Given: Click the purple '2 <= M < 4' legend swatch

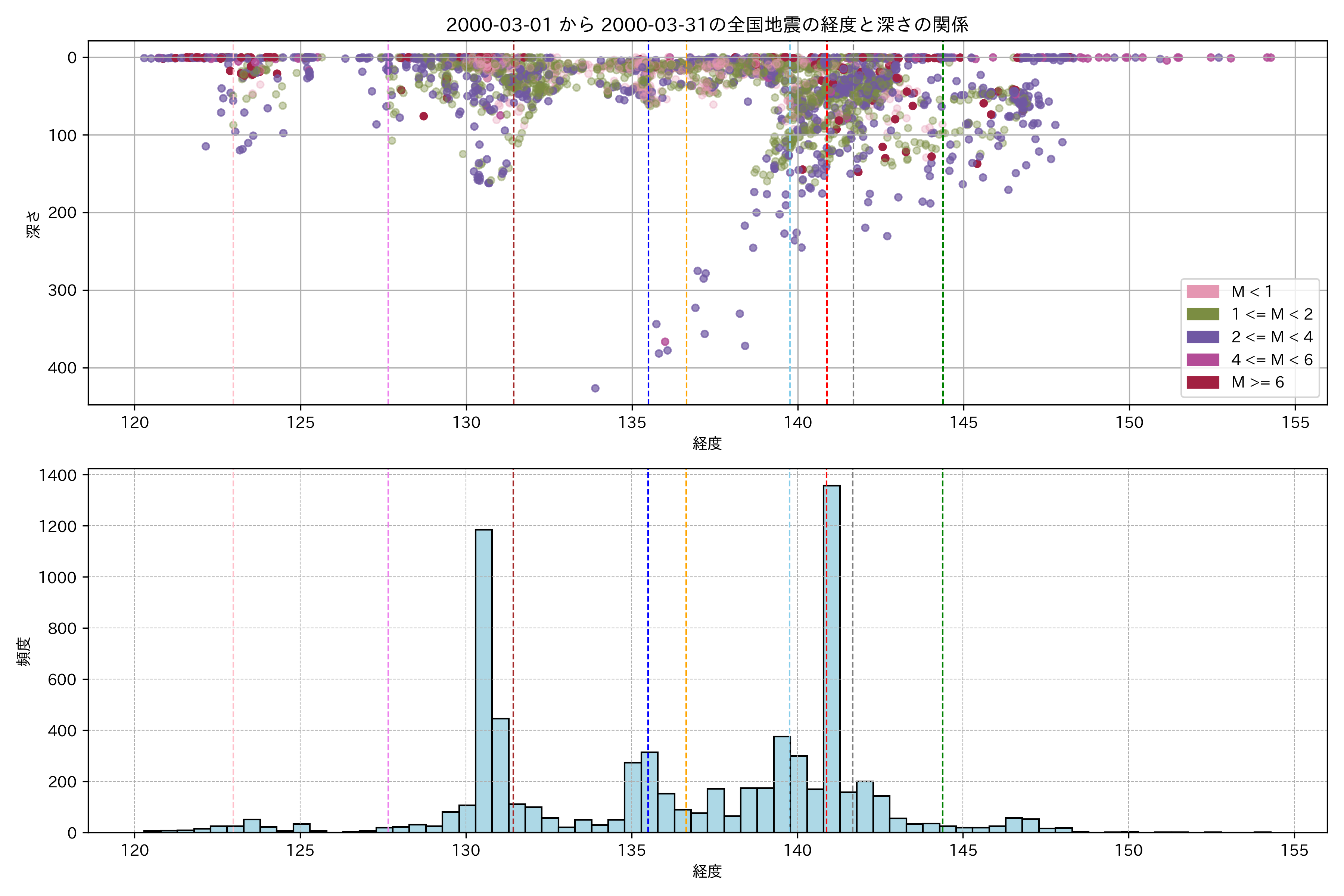Looking at the screenshot, I should coord(1202,337).
